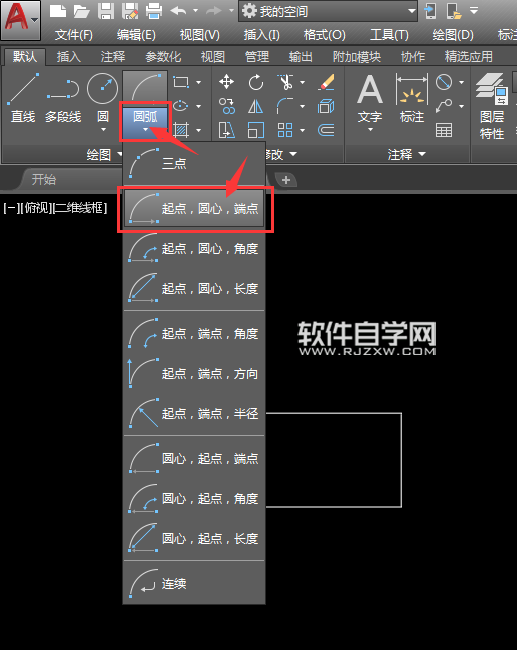Open the Quick Access customize dropdown
517x650 pixels.
(474, 11)
